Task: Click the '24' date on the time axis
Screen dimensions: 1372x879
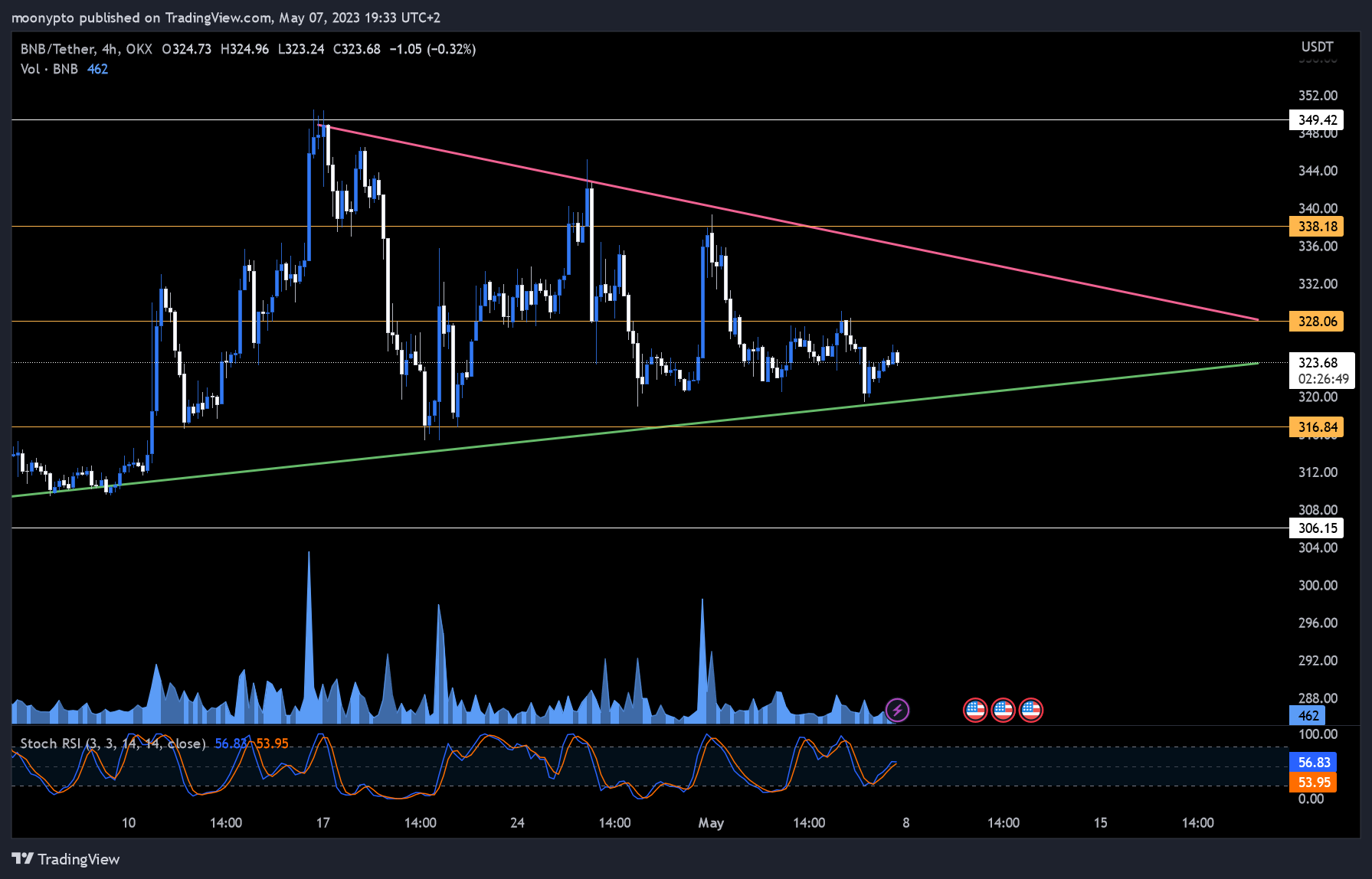Action: point(518,823)
